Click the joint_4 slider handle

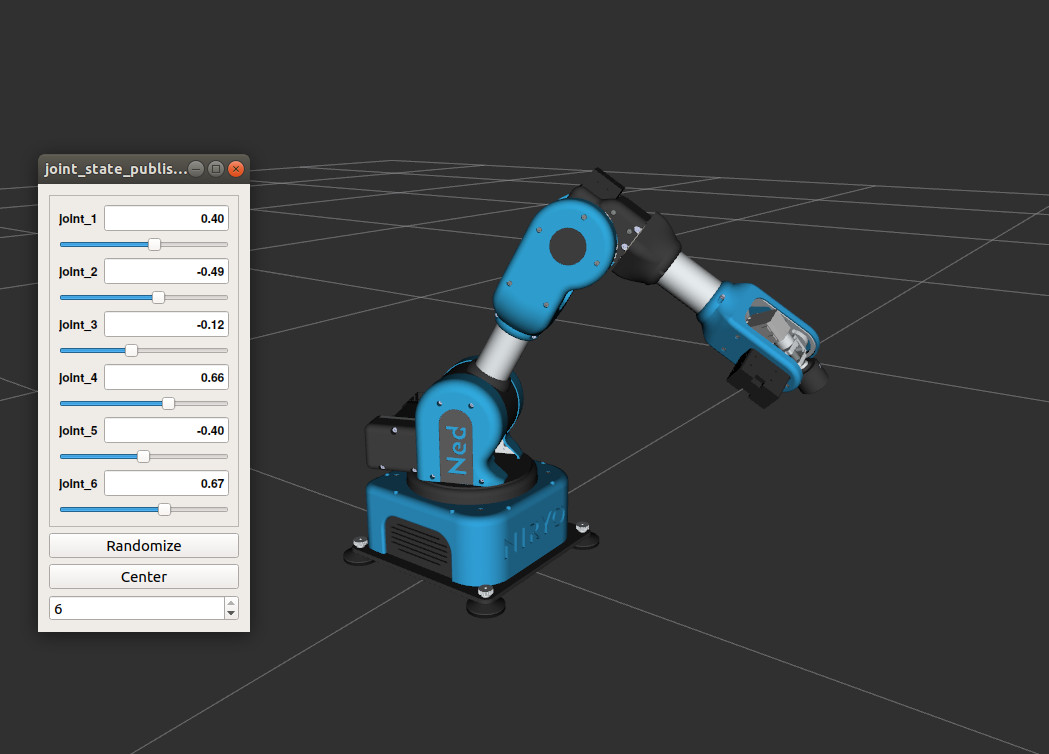[x=169, y=403]
